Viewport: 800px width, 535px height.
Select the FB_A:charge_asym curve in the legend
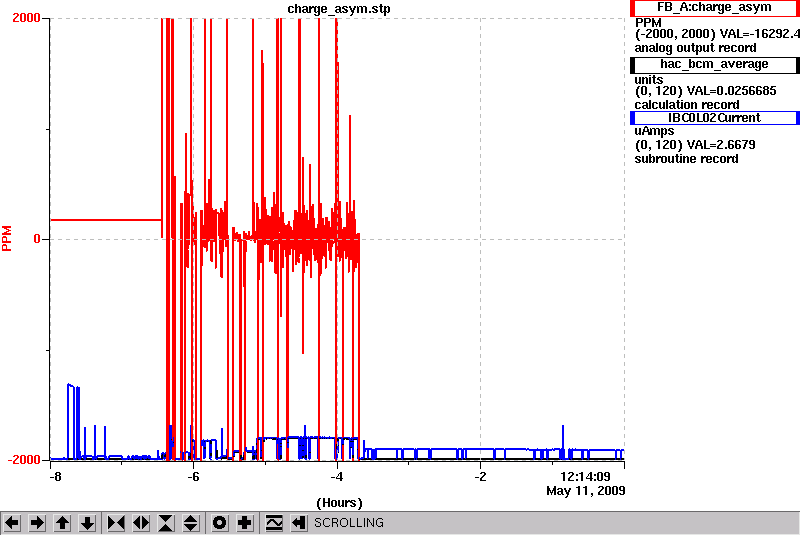(715, 8)
